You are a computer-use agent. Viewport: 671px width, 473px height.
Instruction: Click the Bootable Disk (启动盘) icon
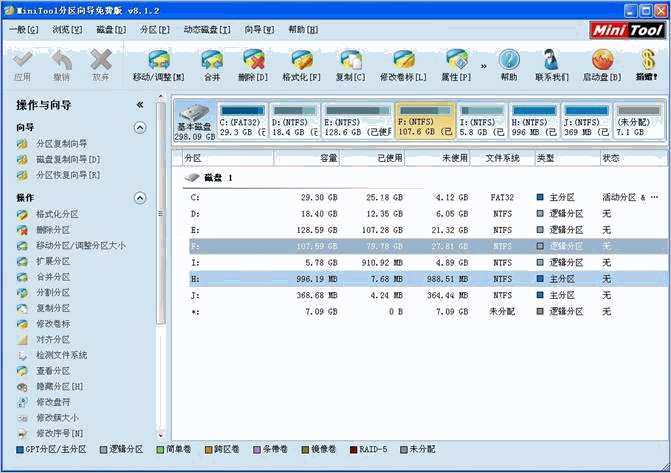[x=603, y=60]
